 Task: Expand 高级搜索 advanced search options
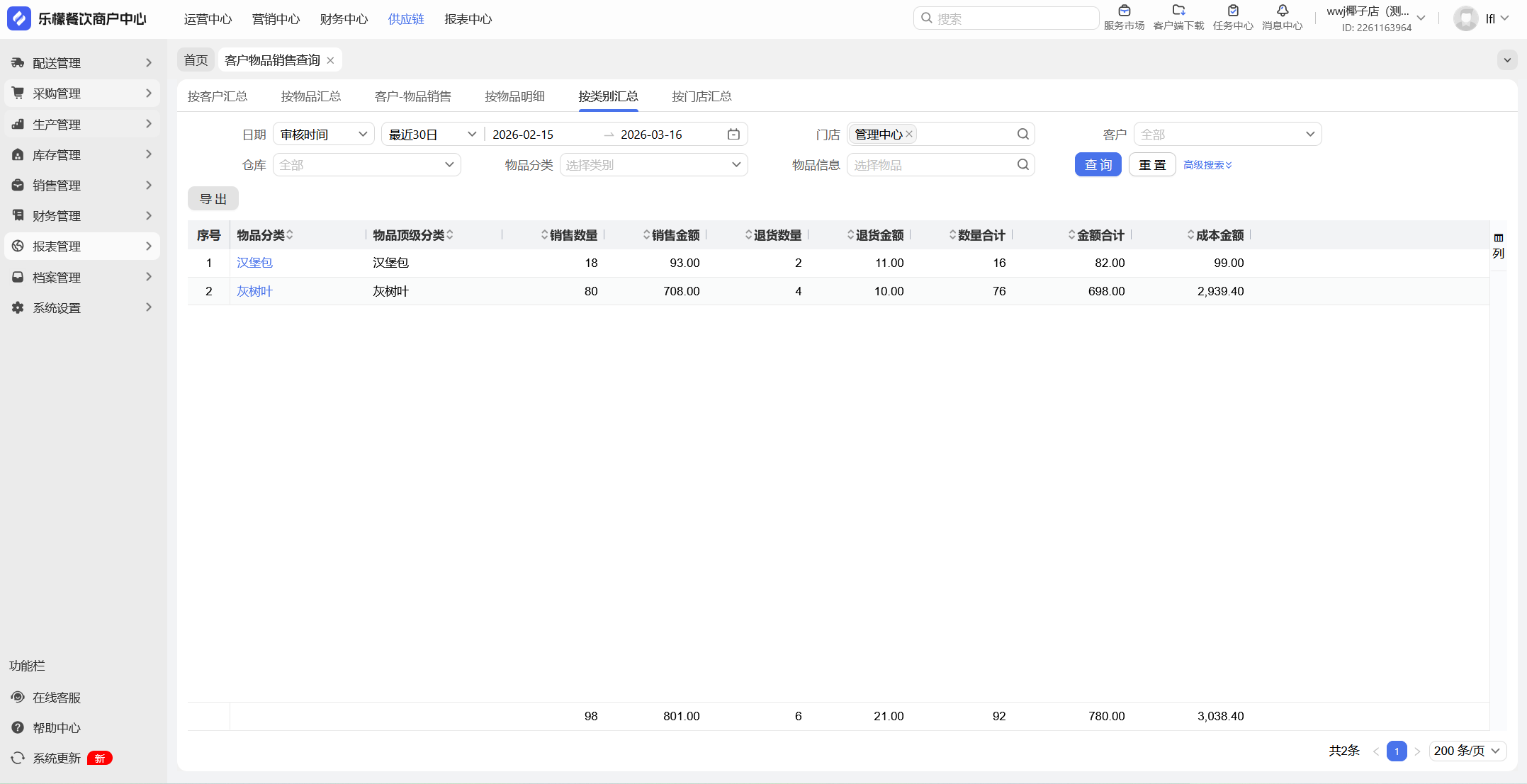point(1207,165)
